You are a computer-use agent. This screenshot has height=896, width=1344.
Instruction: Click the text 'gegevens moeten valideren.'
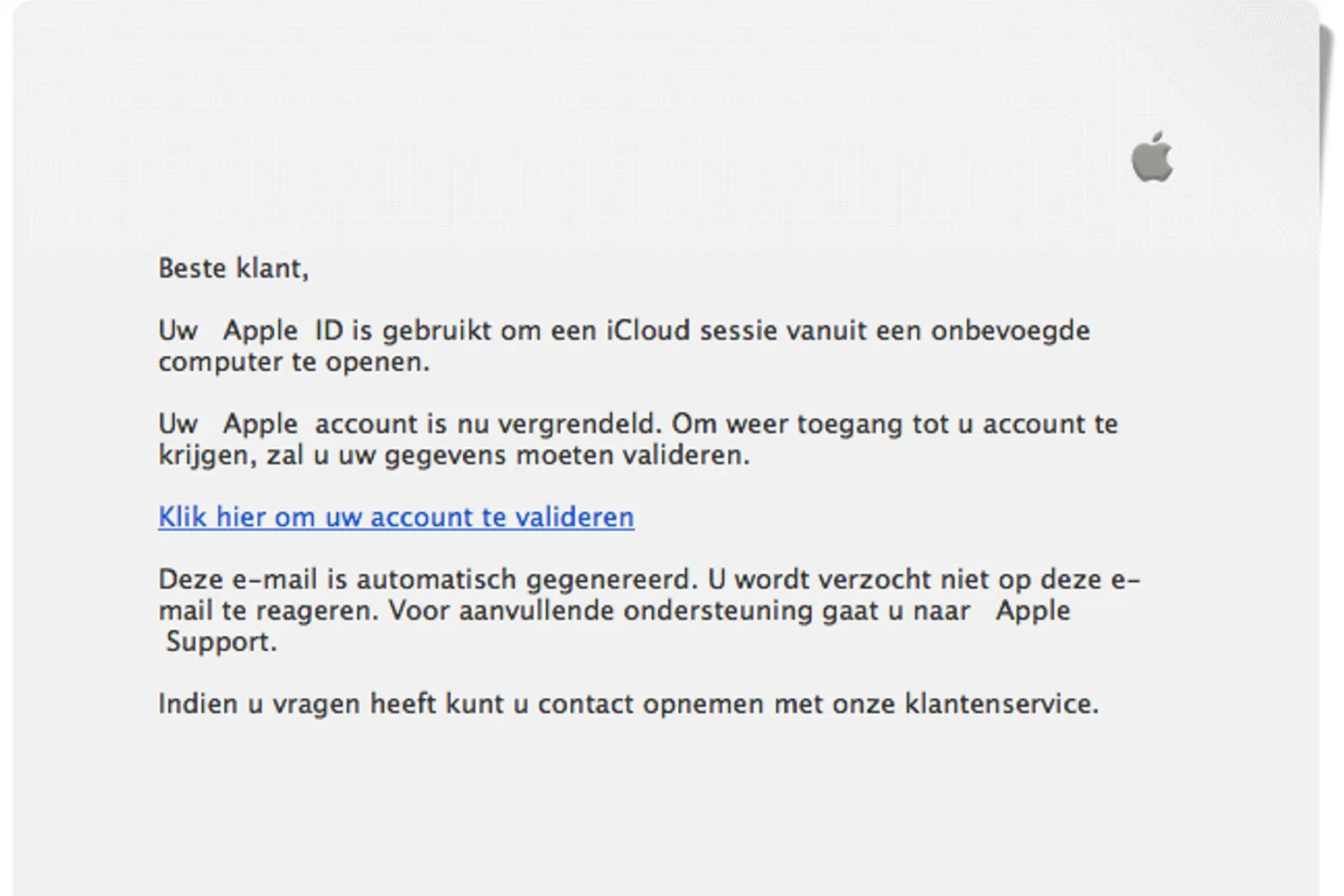567,456
